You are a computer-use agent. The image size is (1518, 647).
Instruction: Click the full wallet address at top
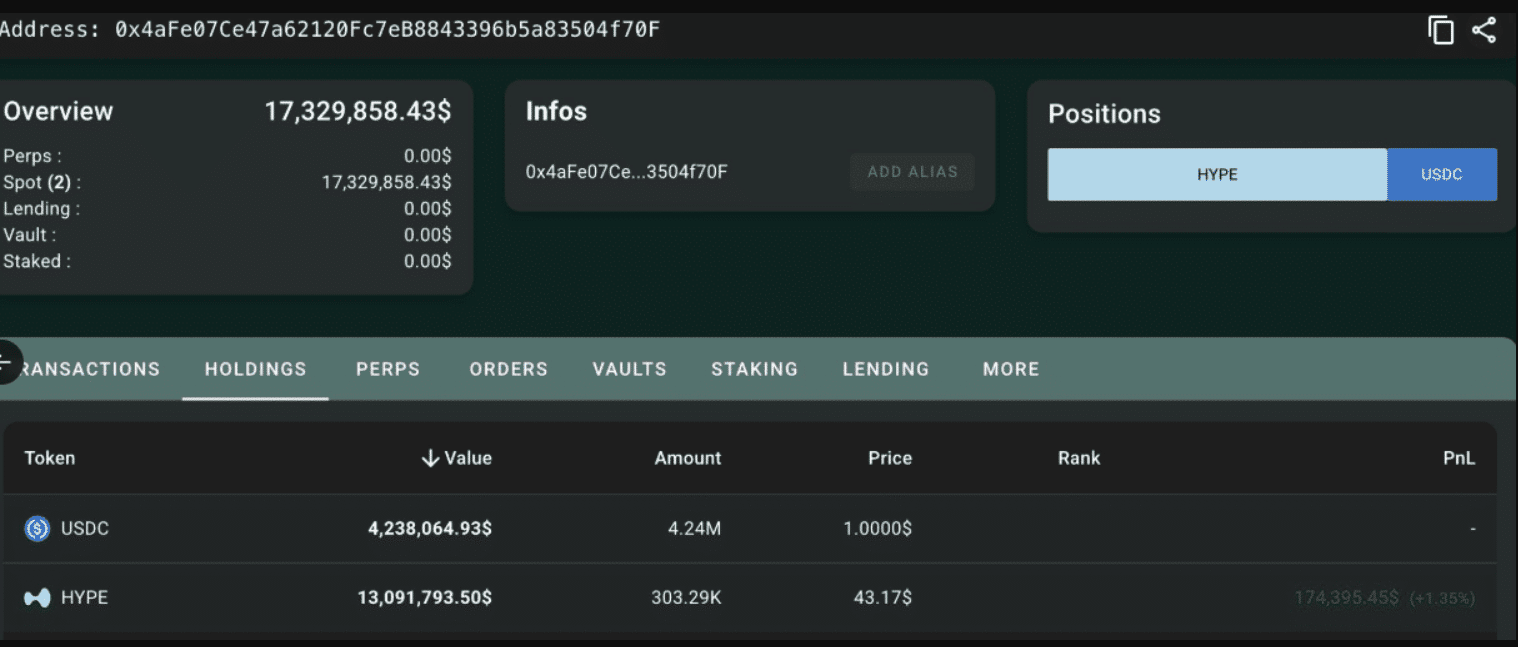click(387, 29)
